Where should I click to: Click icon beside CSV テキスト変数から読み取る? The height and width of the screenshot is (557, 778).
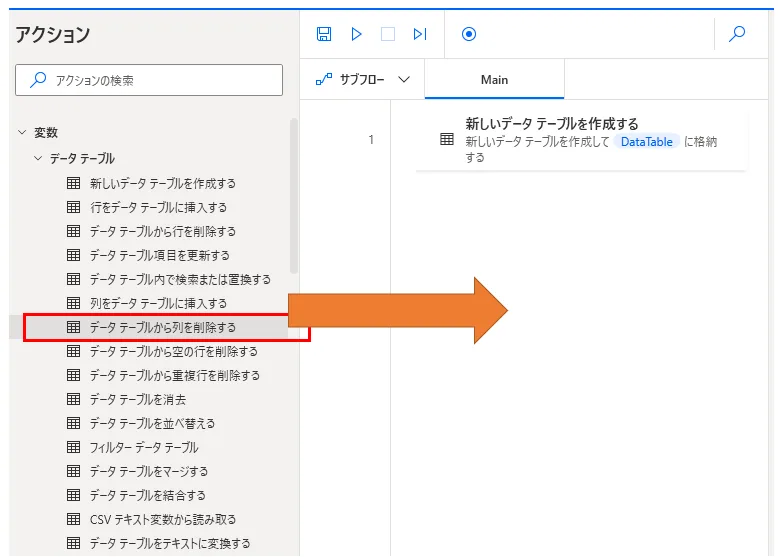pos(73,519)
